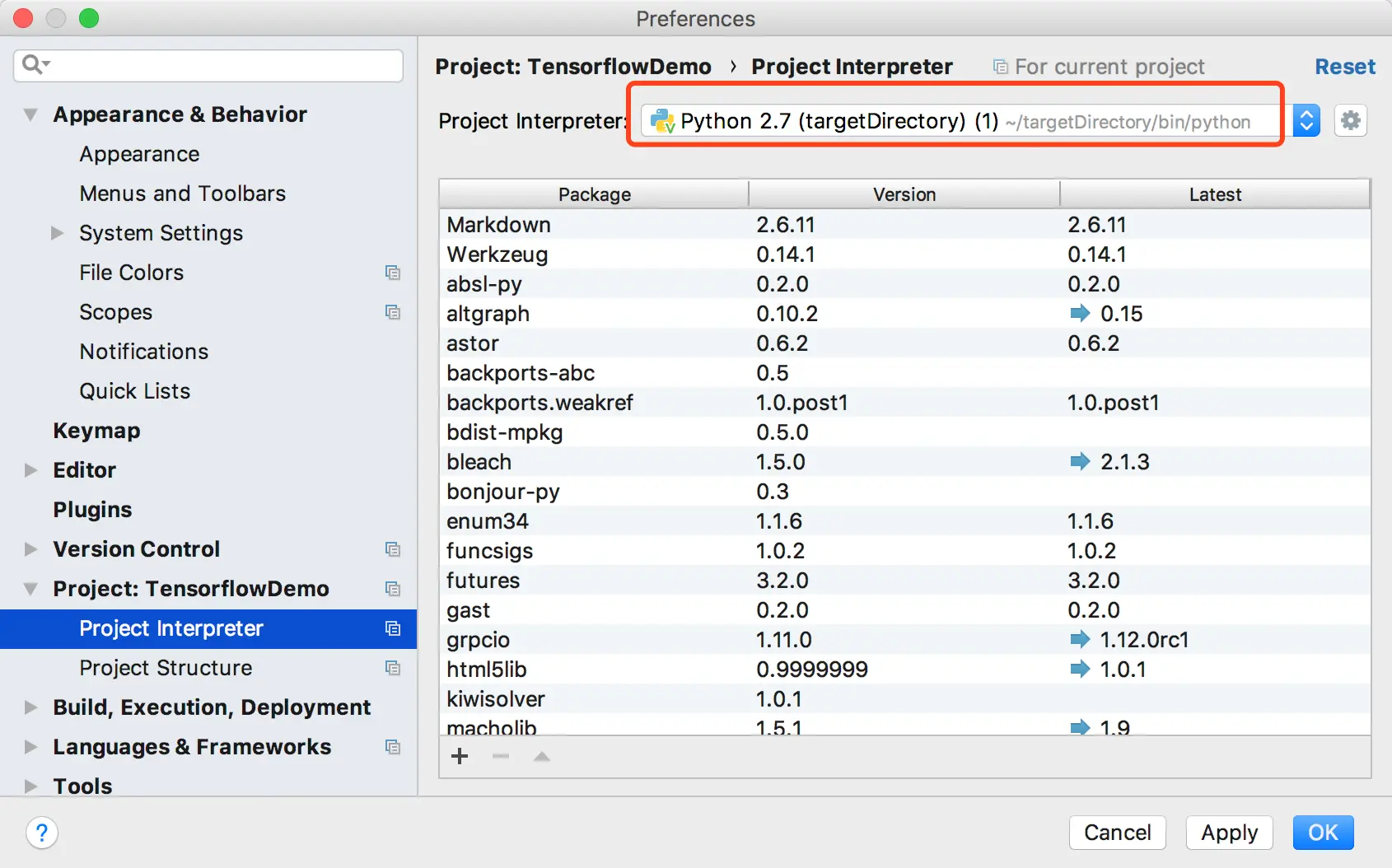This screenshot has height=868, width=1392.
Task: Expand Build, Execution, Deployment section
Action: [30, 707]
